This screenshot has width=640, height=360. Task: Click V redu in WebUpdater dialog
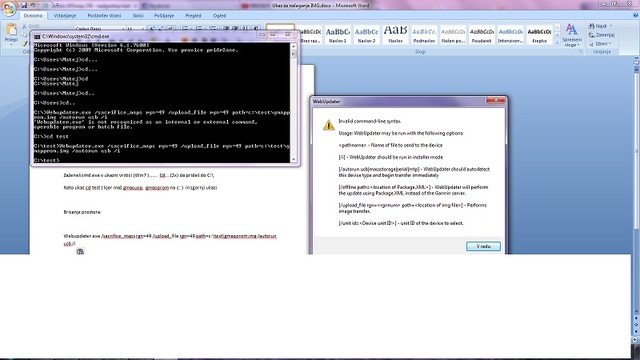point(483,246)
